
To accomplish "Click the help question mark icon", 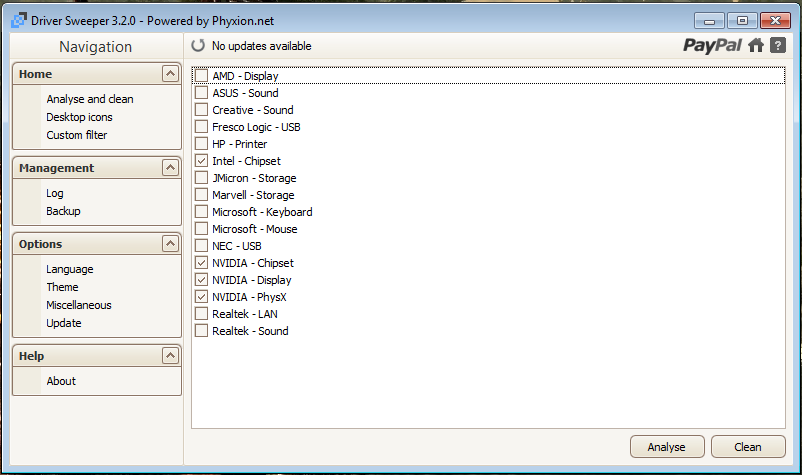I will (x=777, y=45).
